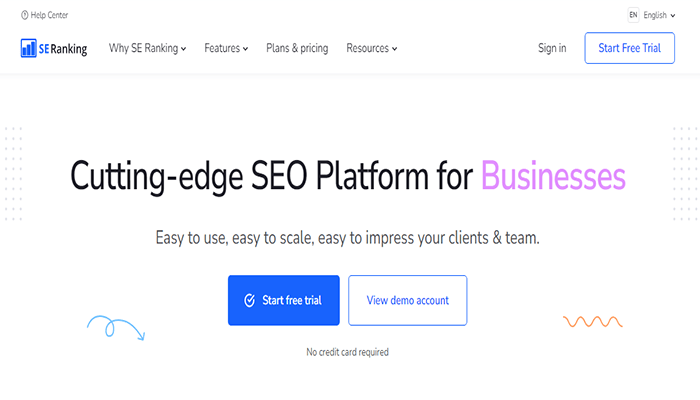This screenshot has width=700, height=400.
Task: Open the Resources dropdown menu
Action: [x=371, y=48]
